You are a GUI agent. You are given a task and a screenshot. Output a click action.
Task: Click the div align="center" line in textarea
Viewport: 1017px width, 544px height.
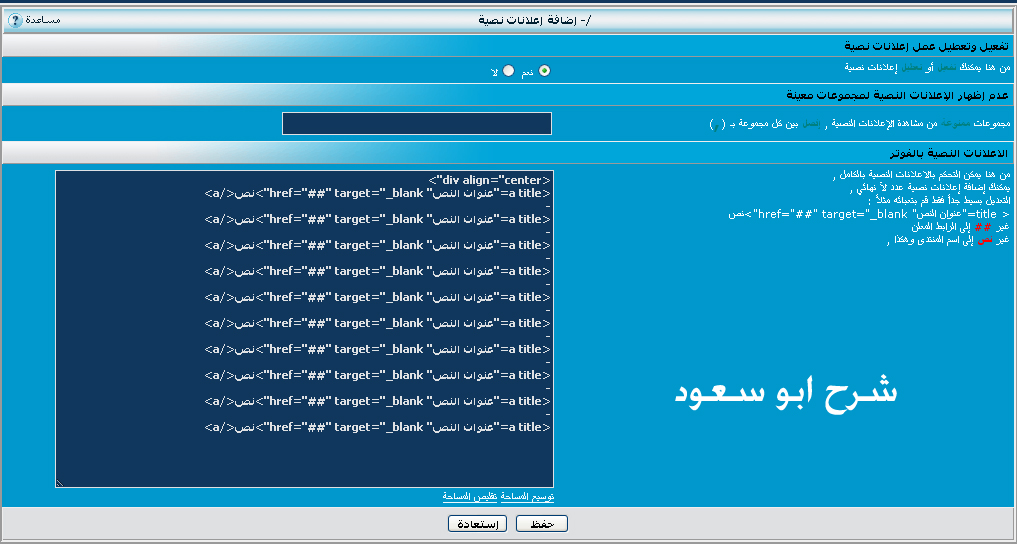[489, 180]
